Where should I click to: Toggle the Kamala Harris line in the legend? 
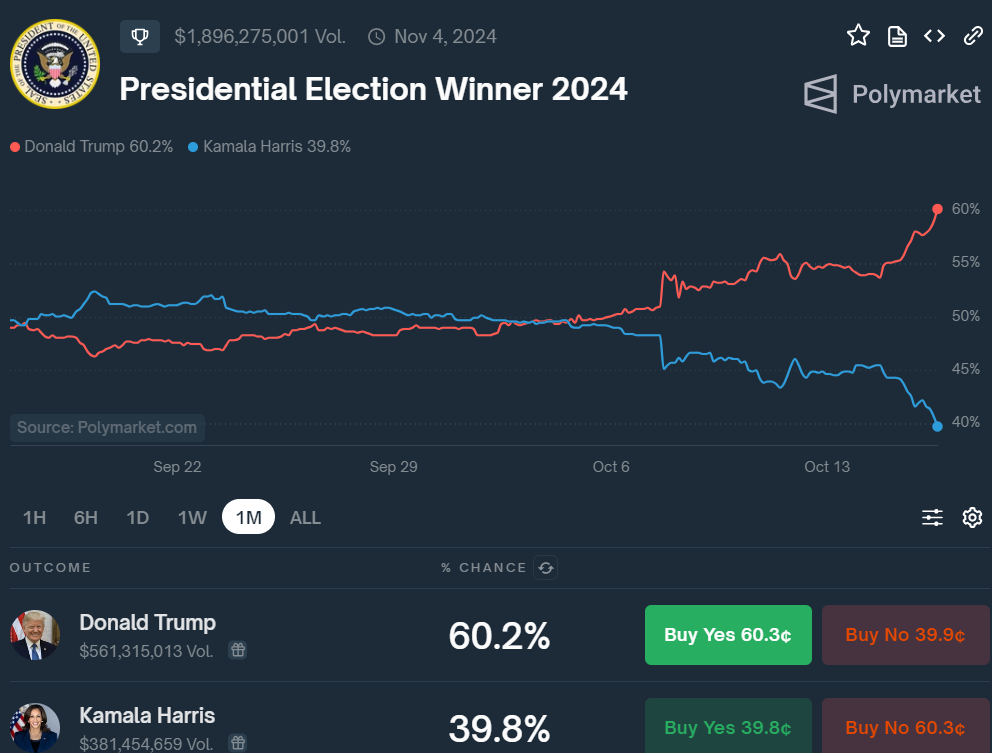[269, 145]
